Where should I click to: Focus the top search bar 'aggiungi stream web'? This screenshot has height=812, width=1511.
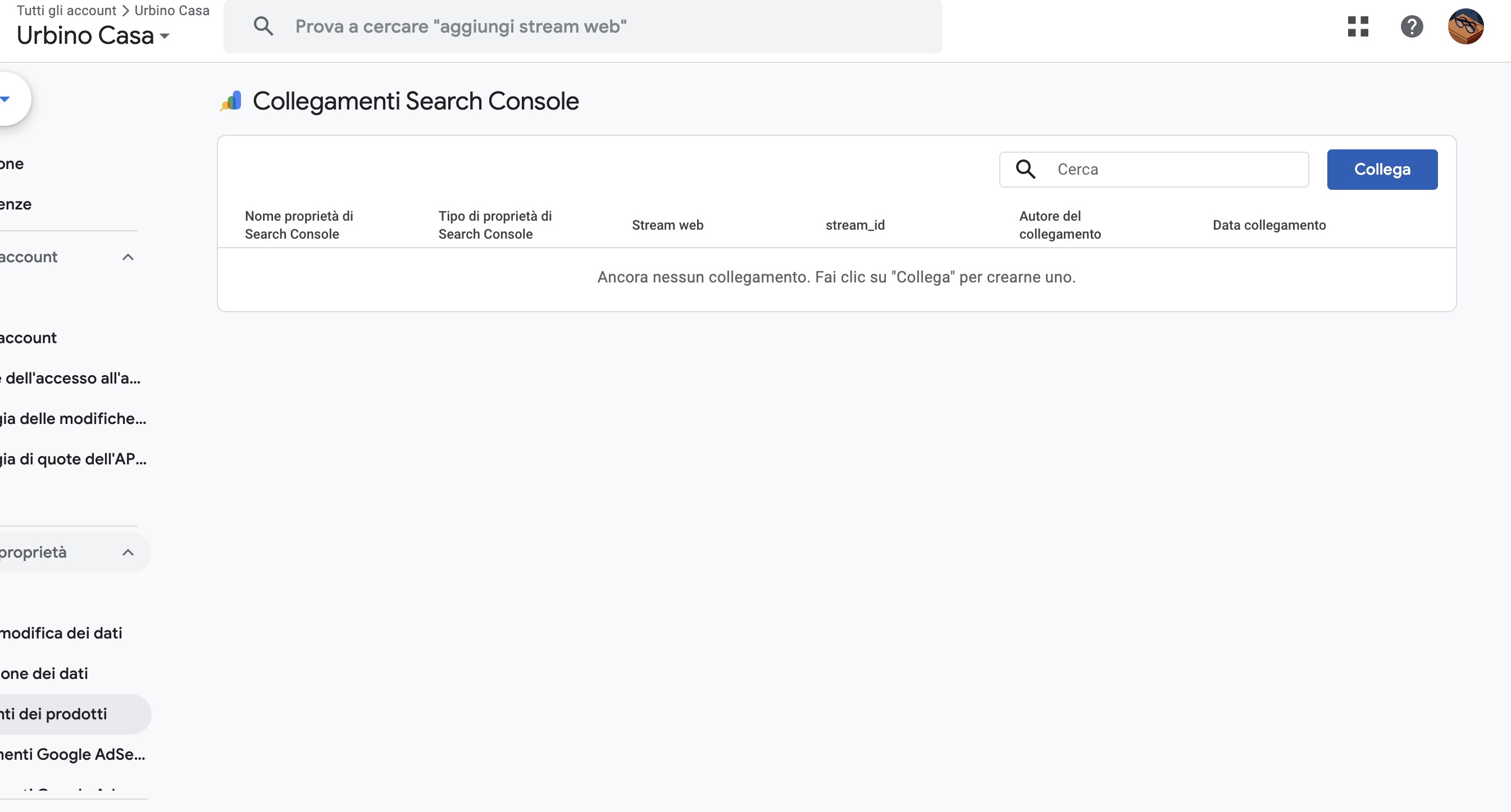pos(582,26)
